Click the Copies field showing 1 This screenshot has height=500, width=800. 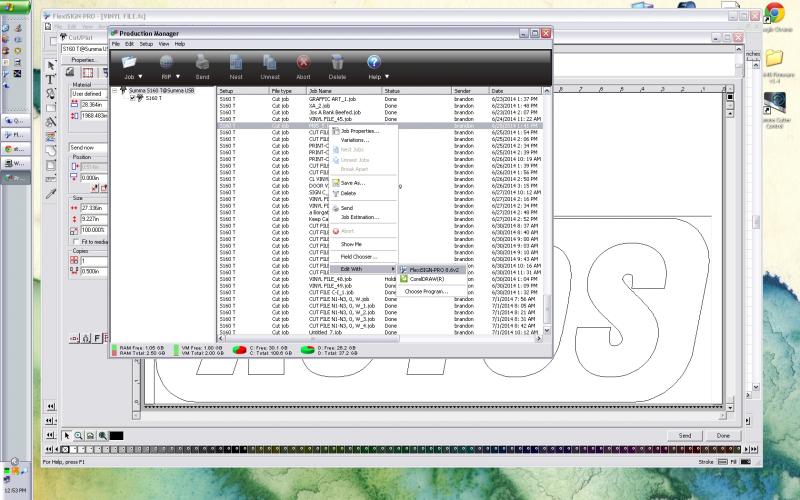[94, 261]
